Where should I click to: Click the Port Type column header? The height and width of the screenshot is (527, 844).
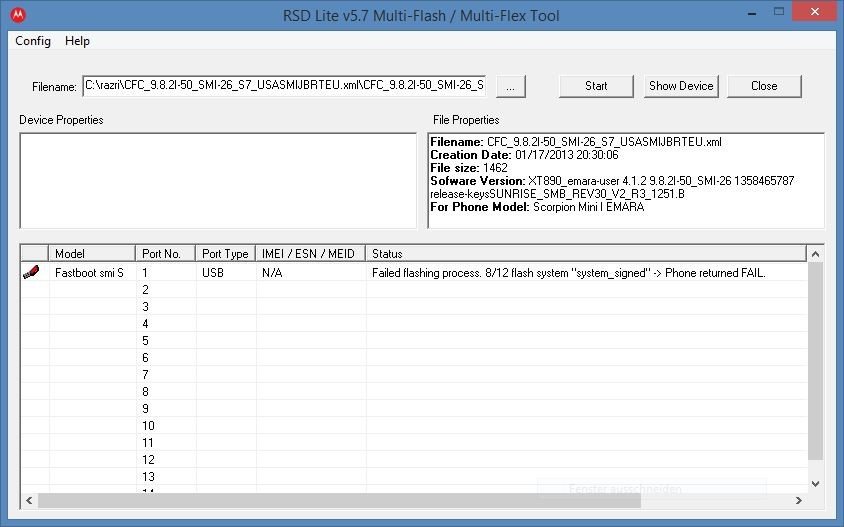point(225,254)
